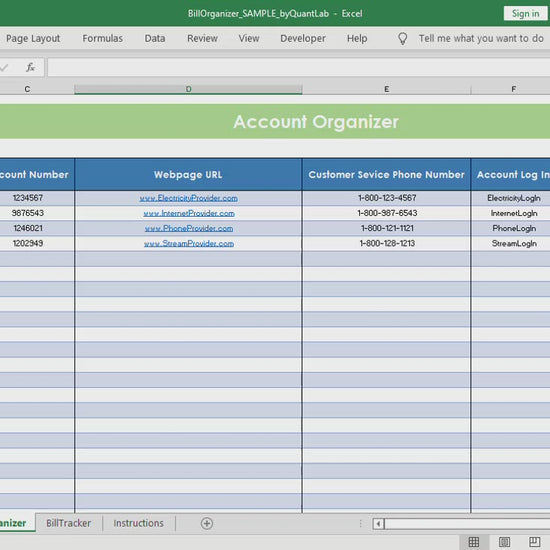
Task: Switch to Page Break Preview icon
Action: coord(535,542)
